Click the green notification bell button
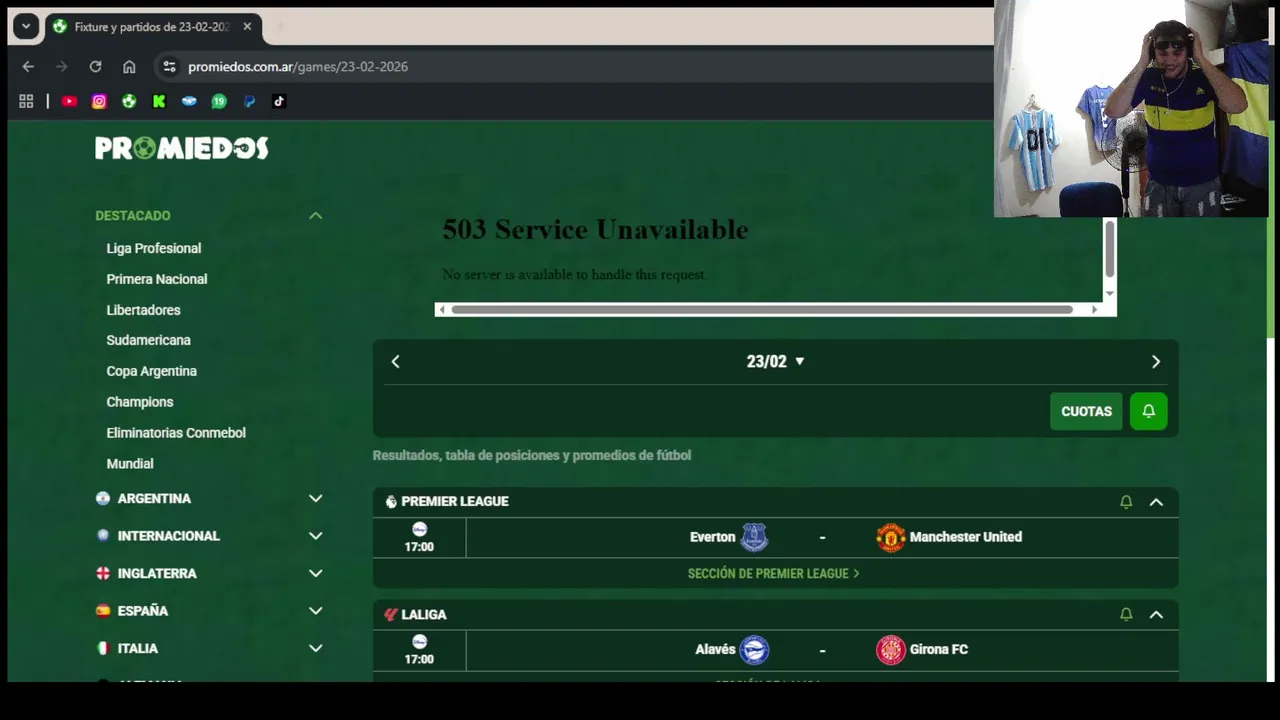The image size is (1280, 720). (1148, 411)
